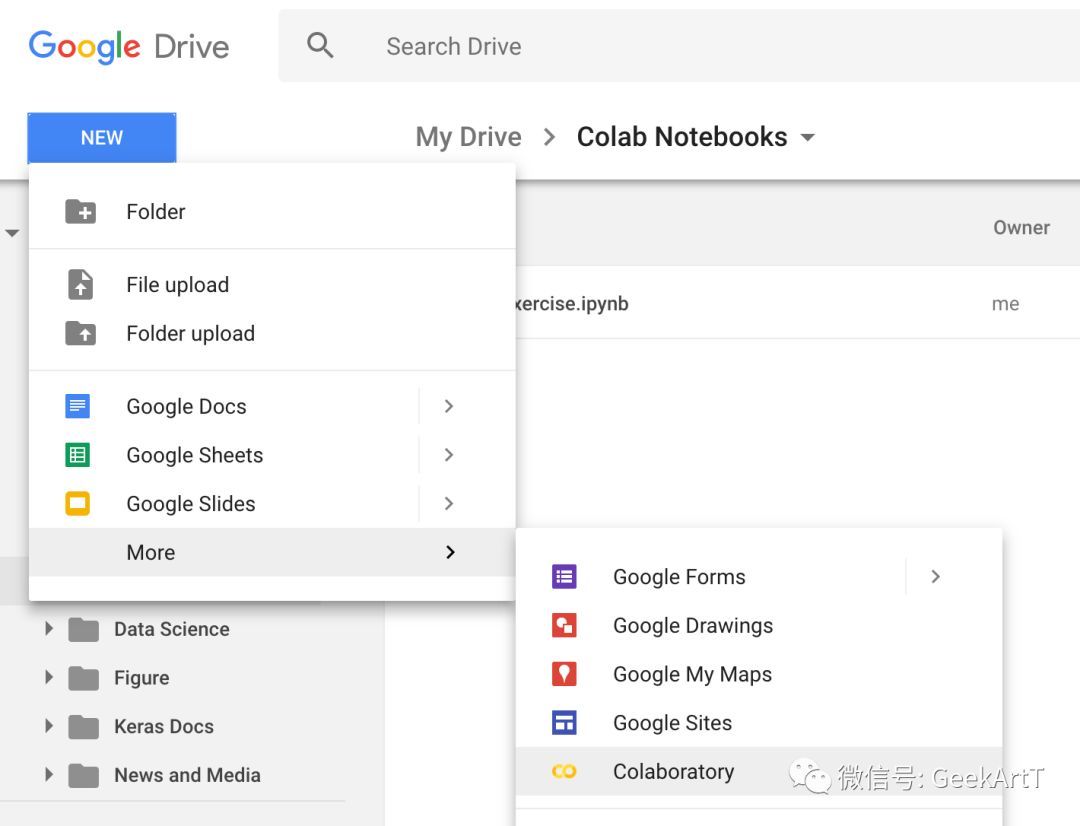Select Folder upload menu entry
Screen dimensions: 1080x826
(x=190, y=334)
